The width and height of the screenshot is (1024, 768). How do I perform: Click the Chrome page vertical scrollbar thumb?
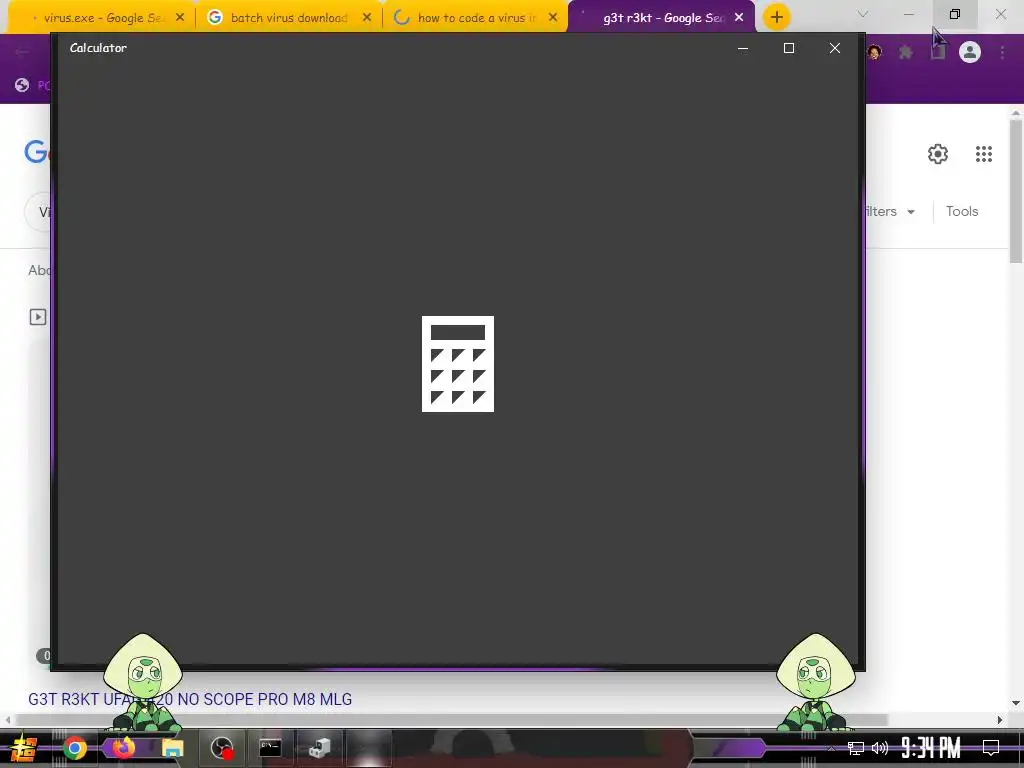(x=1016, y=191)
